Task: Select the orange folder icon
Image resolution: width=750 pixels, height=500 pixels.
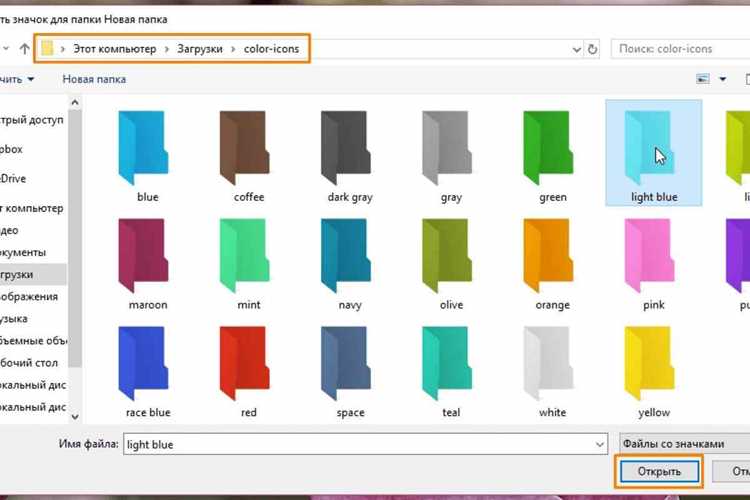Action: (548, 256)
